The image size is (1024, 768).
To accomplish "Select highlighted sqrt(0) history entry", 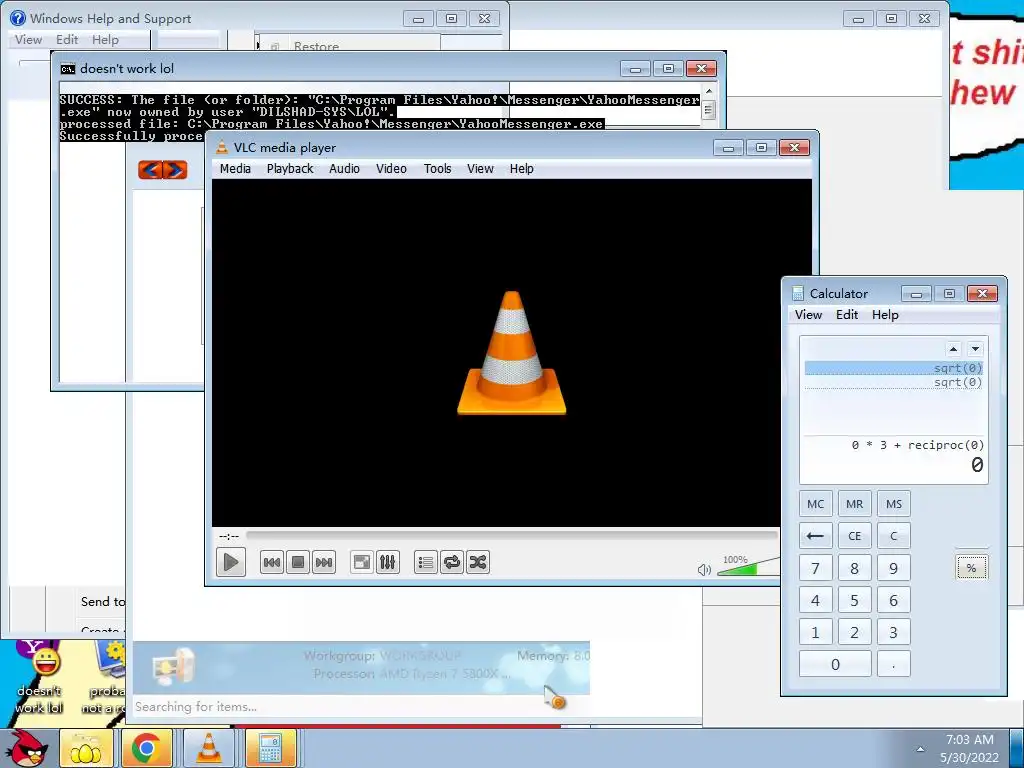I will [894, 368].
